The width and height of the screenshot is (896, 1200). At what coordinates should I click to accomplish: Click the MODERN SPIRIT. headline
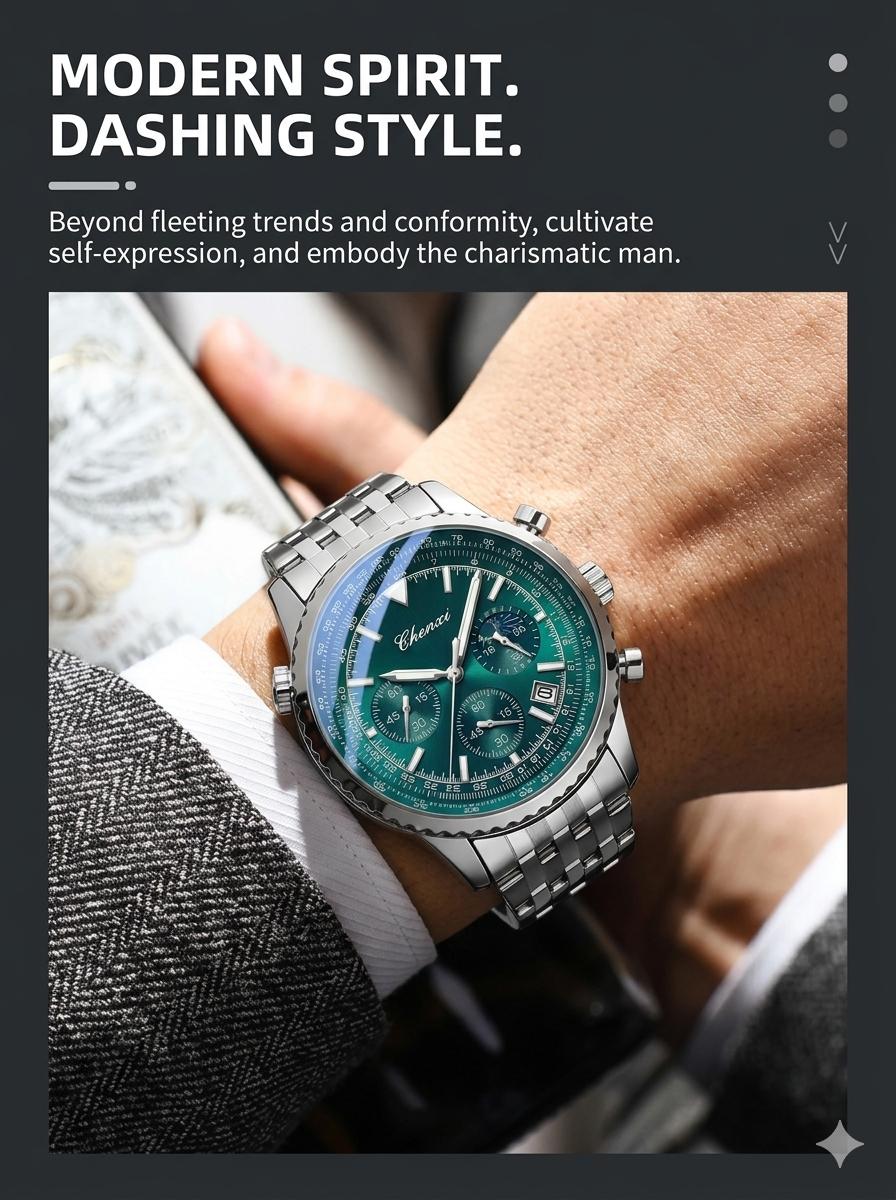(285, 74)
